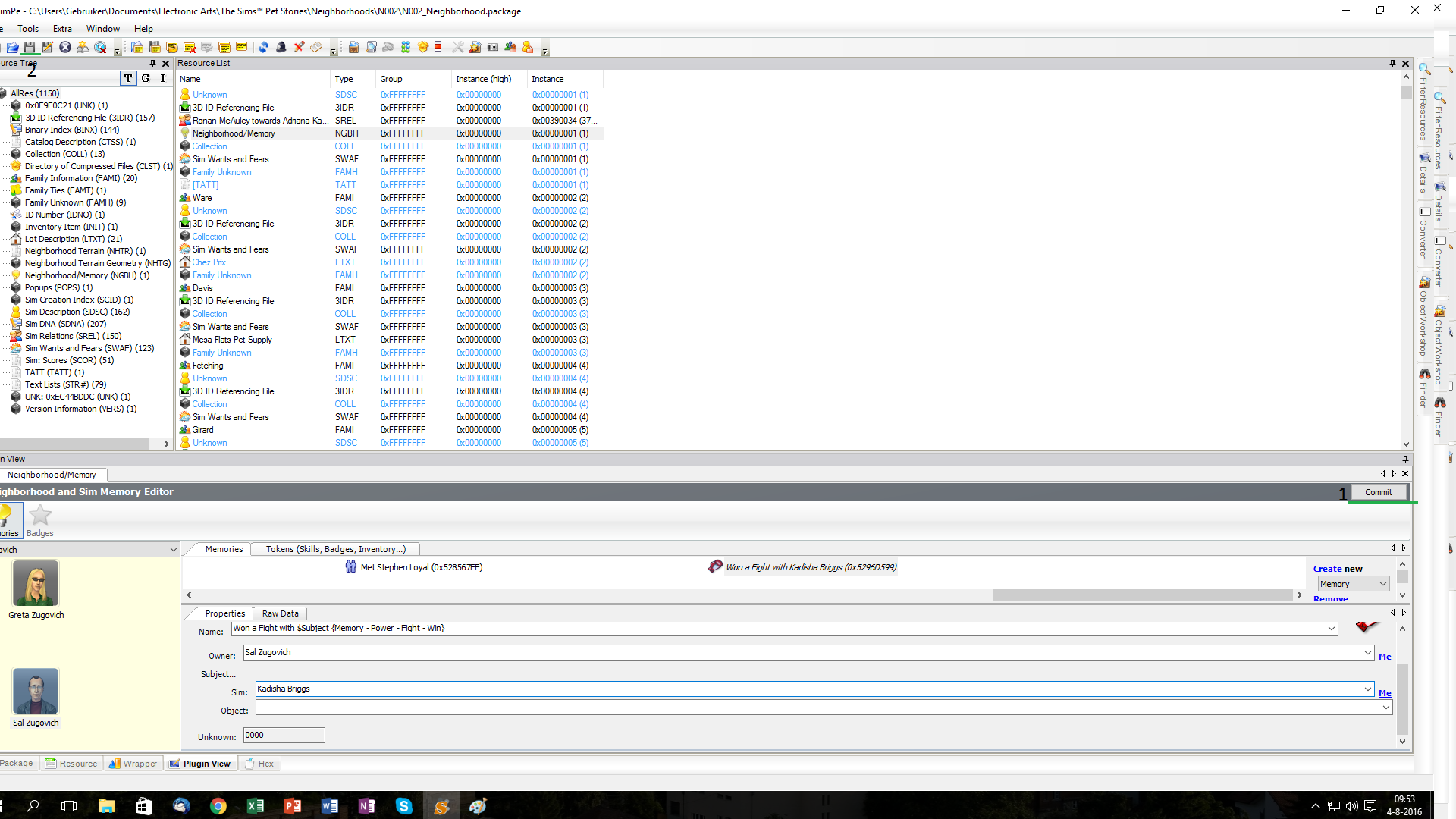This screenshot has height=819, width=1456.
Task: Open the Tools menu
Action: tap(28, 29)
